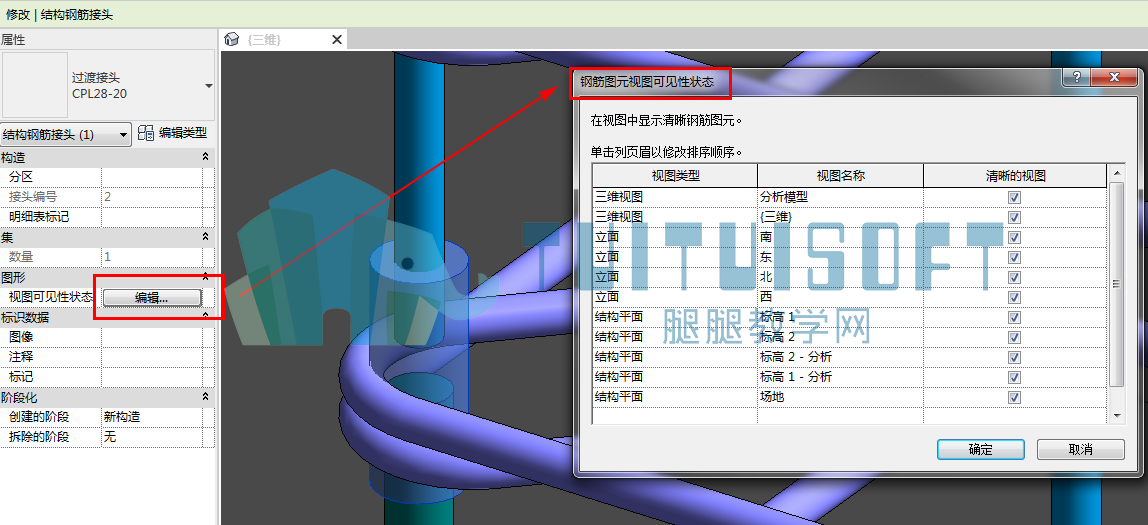Viewport: 1148px width, 525px height.
Task: Toggle the 西 elevation checkbox
Action: [1014, 297]
